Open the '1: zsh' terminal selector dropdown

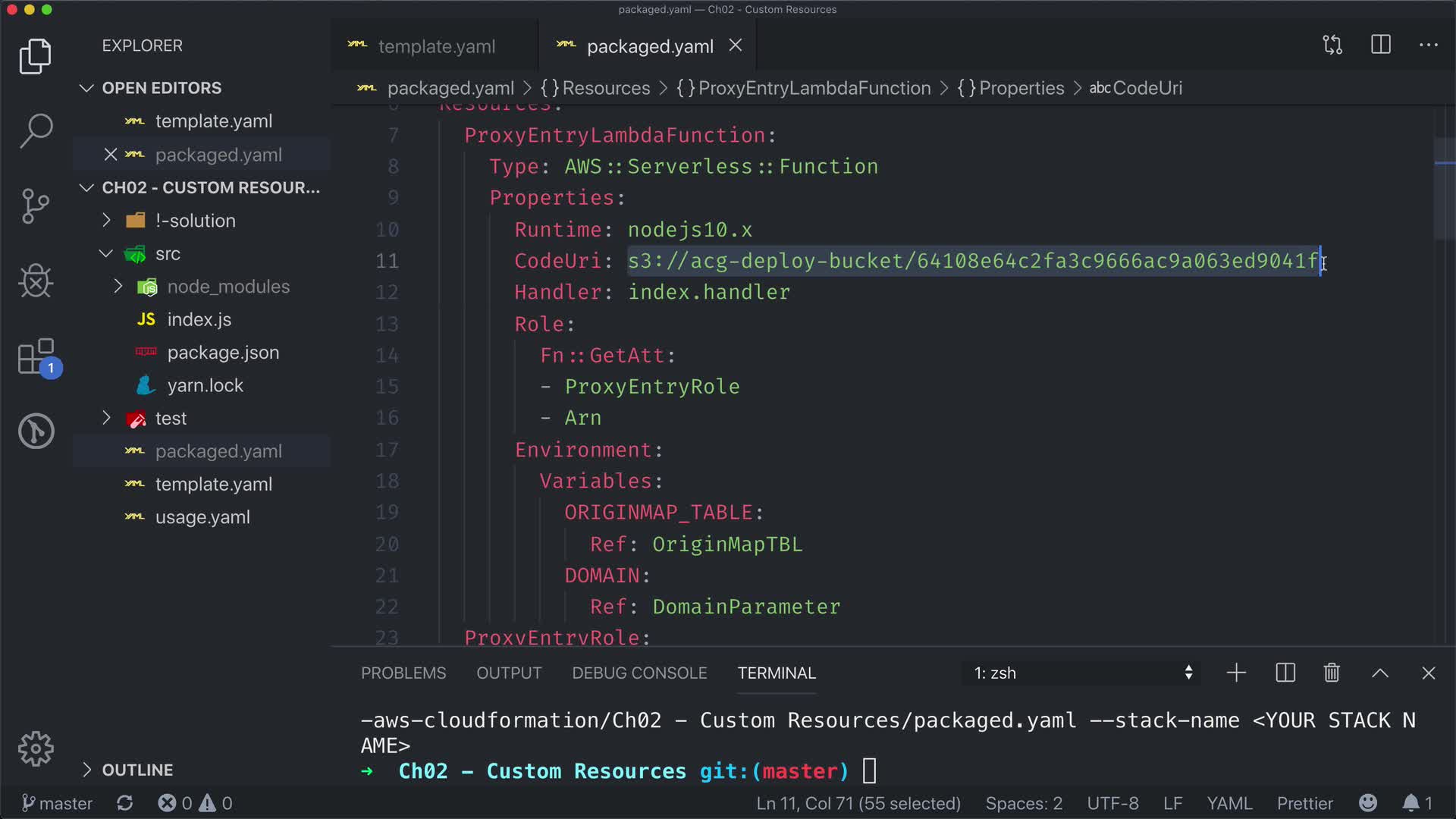(1081, 673)
